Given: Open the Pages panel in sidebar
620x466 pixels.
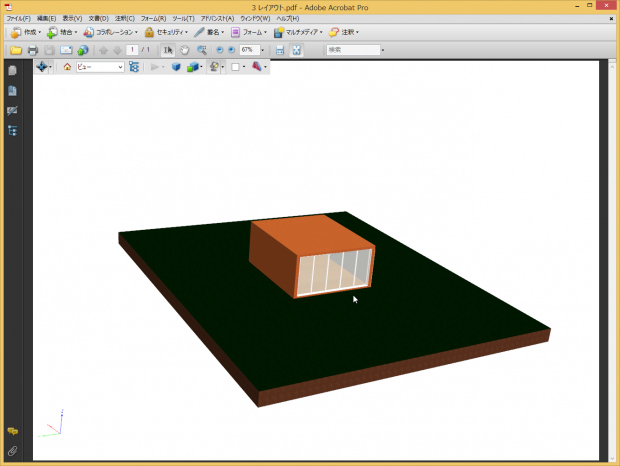Looking at the screenshot, I should (x=13, y=71).
